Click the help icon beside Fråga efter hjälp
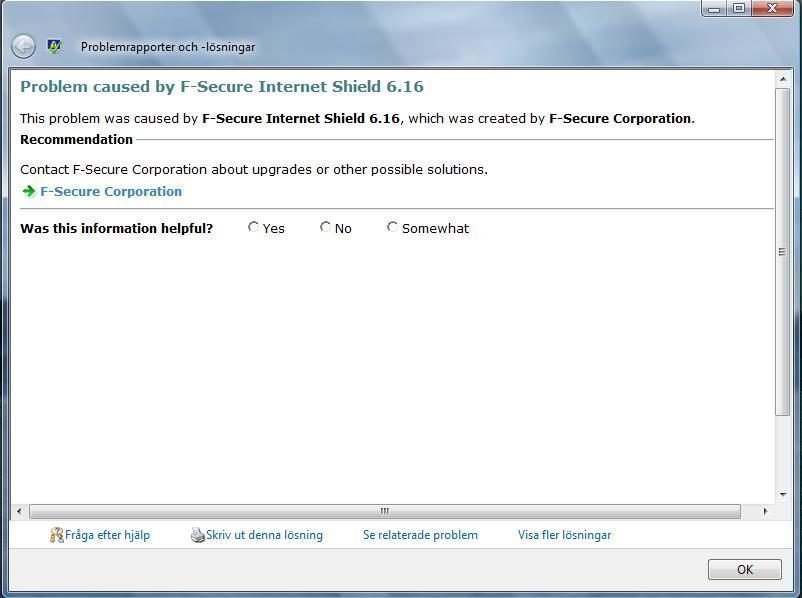The image size is (802, 598). [56, 535]
